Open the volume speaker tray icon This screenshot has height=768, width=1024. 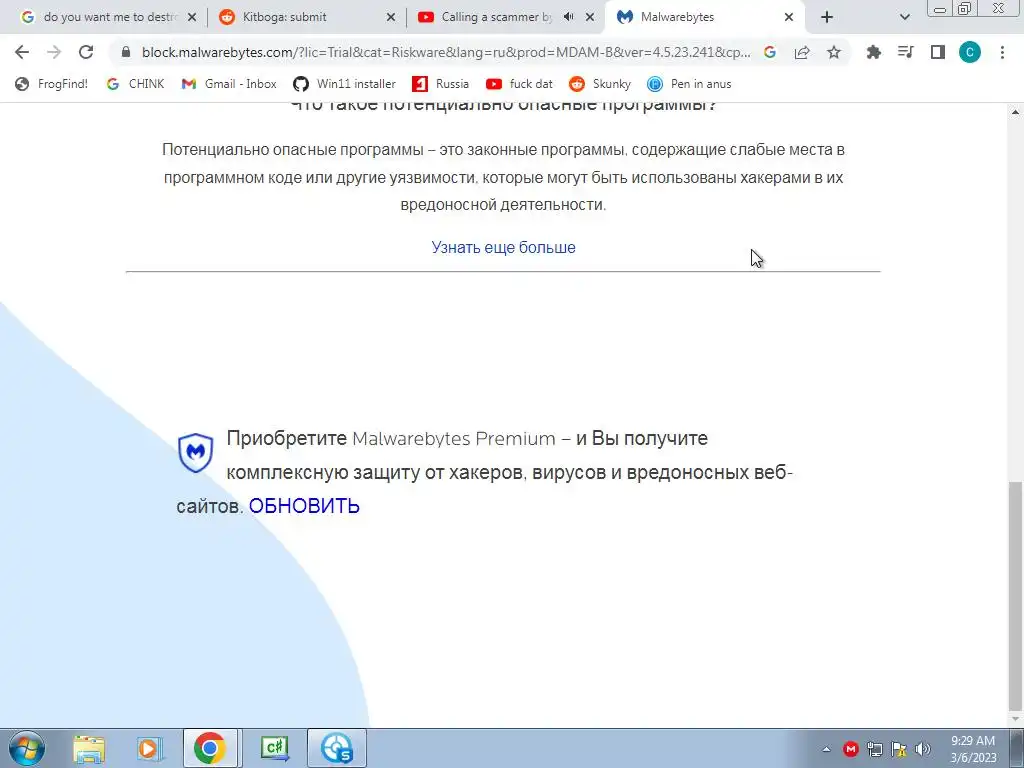point(923,749)
